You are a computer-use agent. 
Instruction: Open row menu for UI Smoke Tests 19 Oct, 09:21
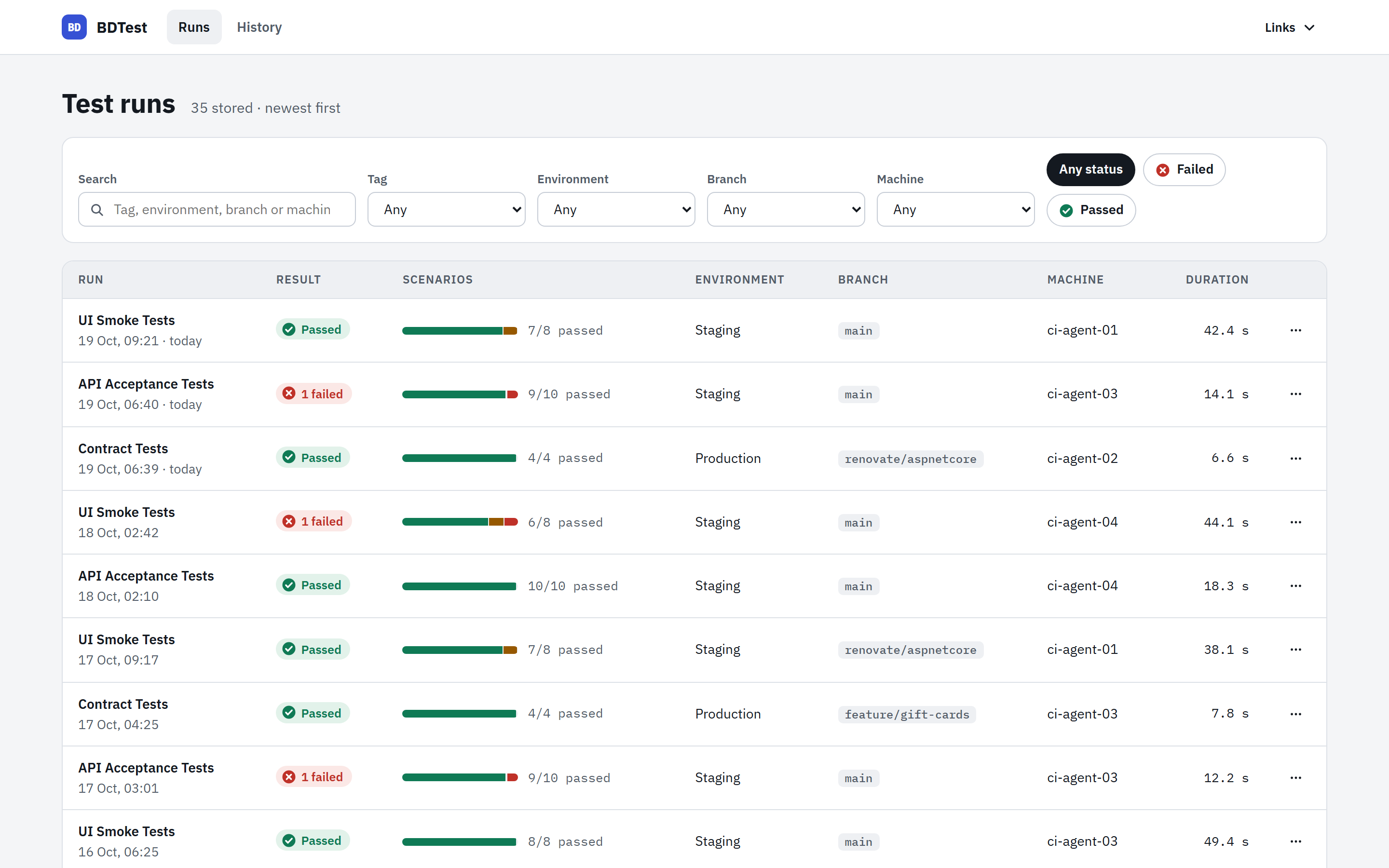pyautogui.click(x=1295, y=330)
